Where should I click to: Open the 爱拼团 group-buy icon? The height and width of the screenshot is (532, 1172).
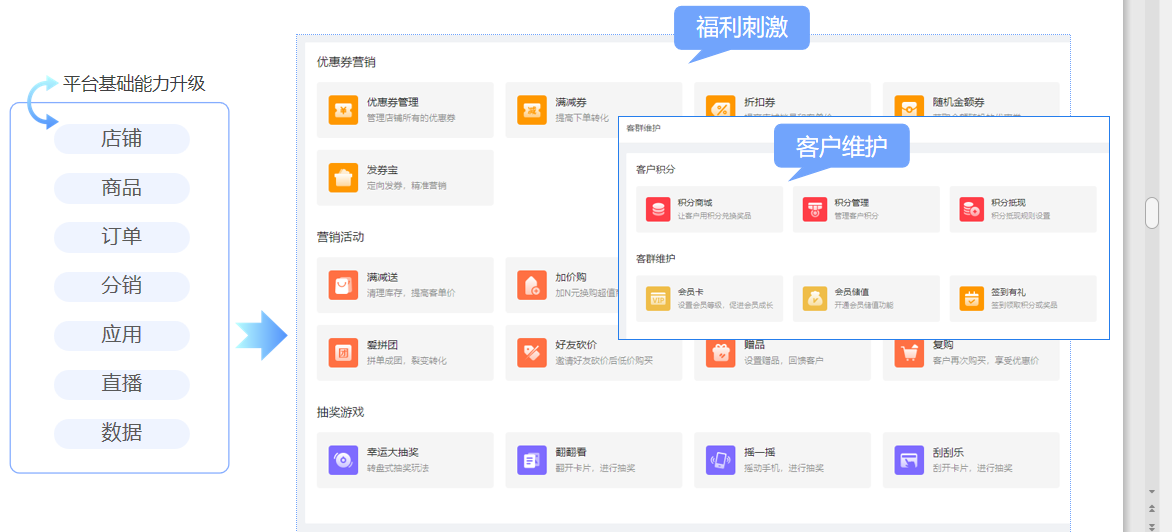pos(343,353)
